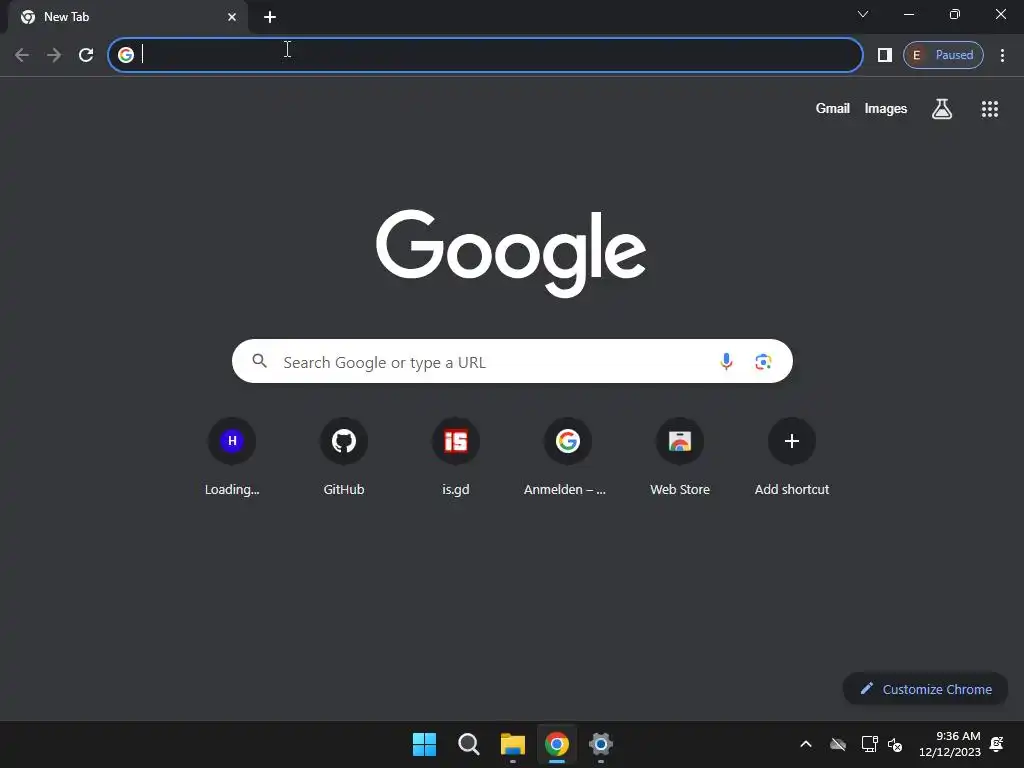Open the Google apps grid
The image size is (1024, 768).
990,109
